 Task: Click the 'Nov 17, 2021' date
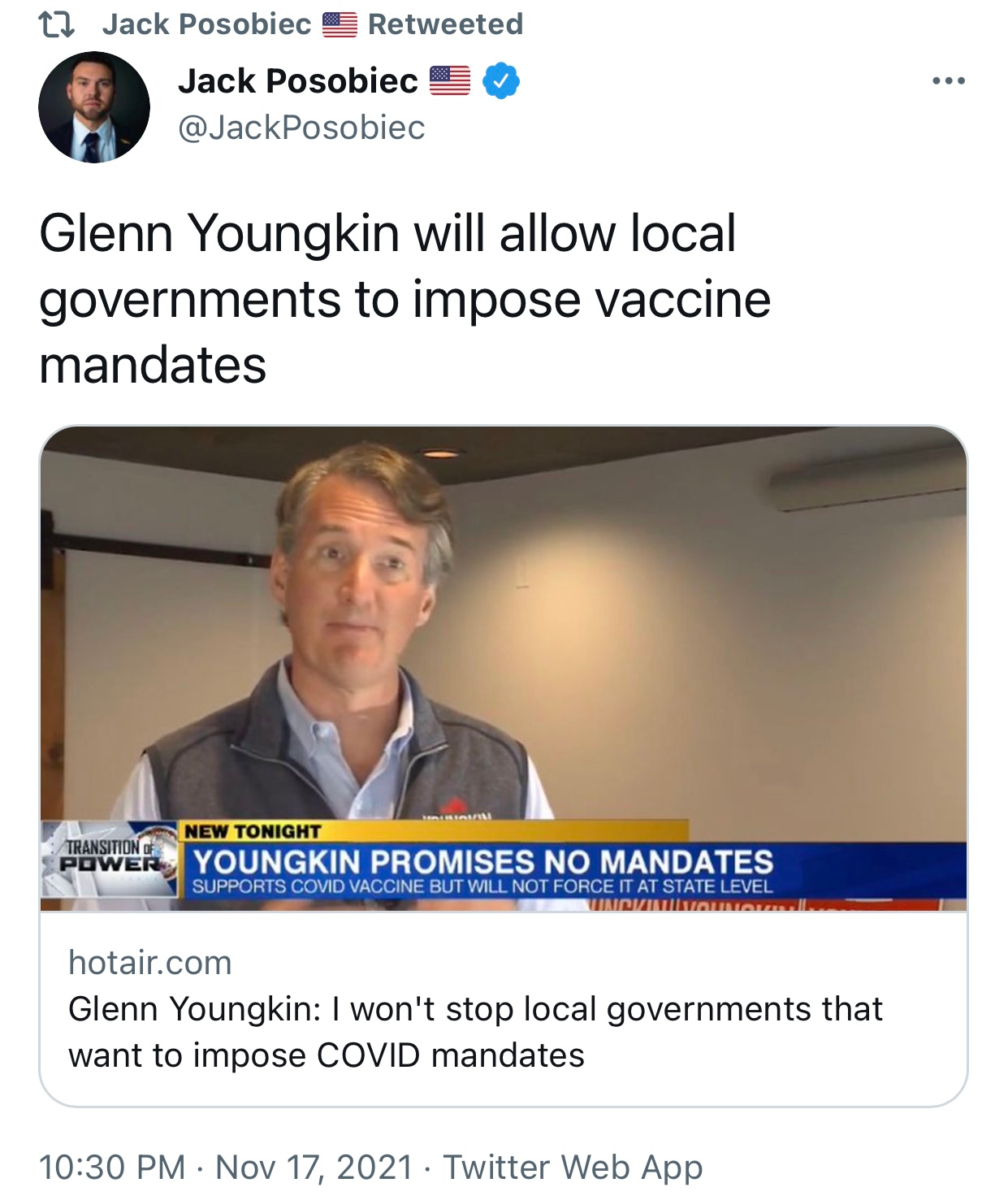click(x=314, y=1168)
